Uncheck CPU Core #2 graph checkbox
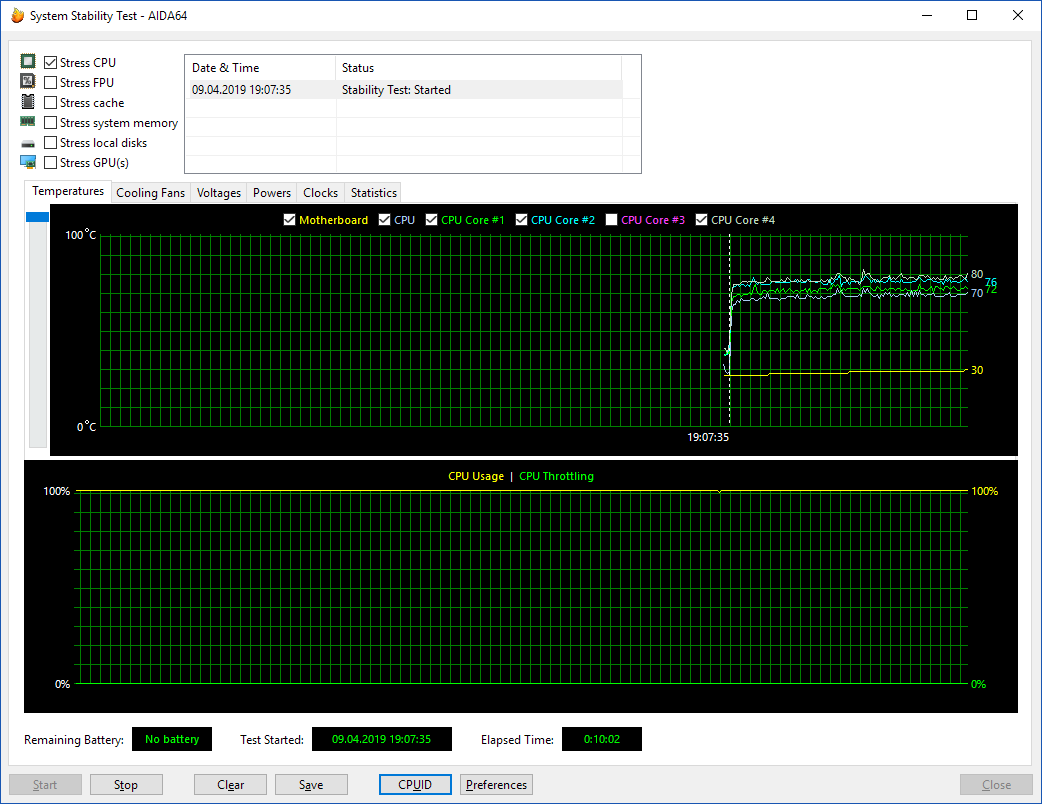1042x804 pixels. tap(521, 220)
